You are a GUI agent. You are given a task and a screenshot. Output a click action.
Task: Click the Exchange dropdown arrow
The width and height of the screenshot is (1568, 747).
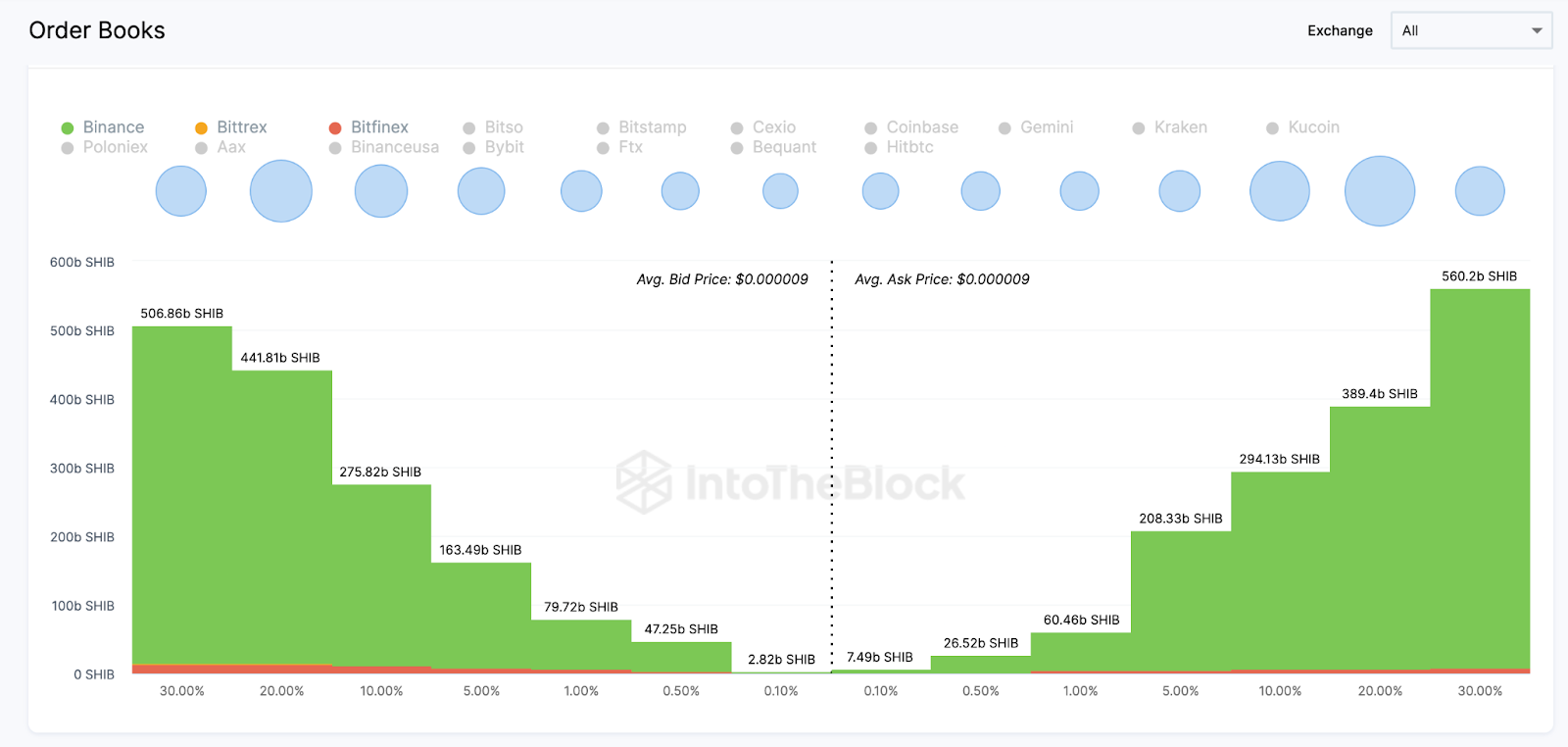coord(1537,30)
